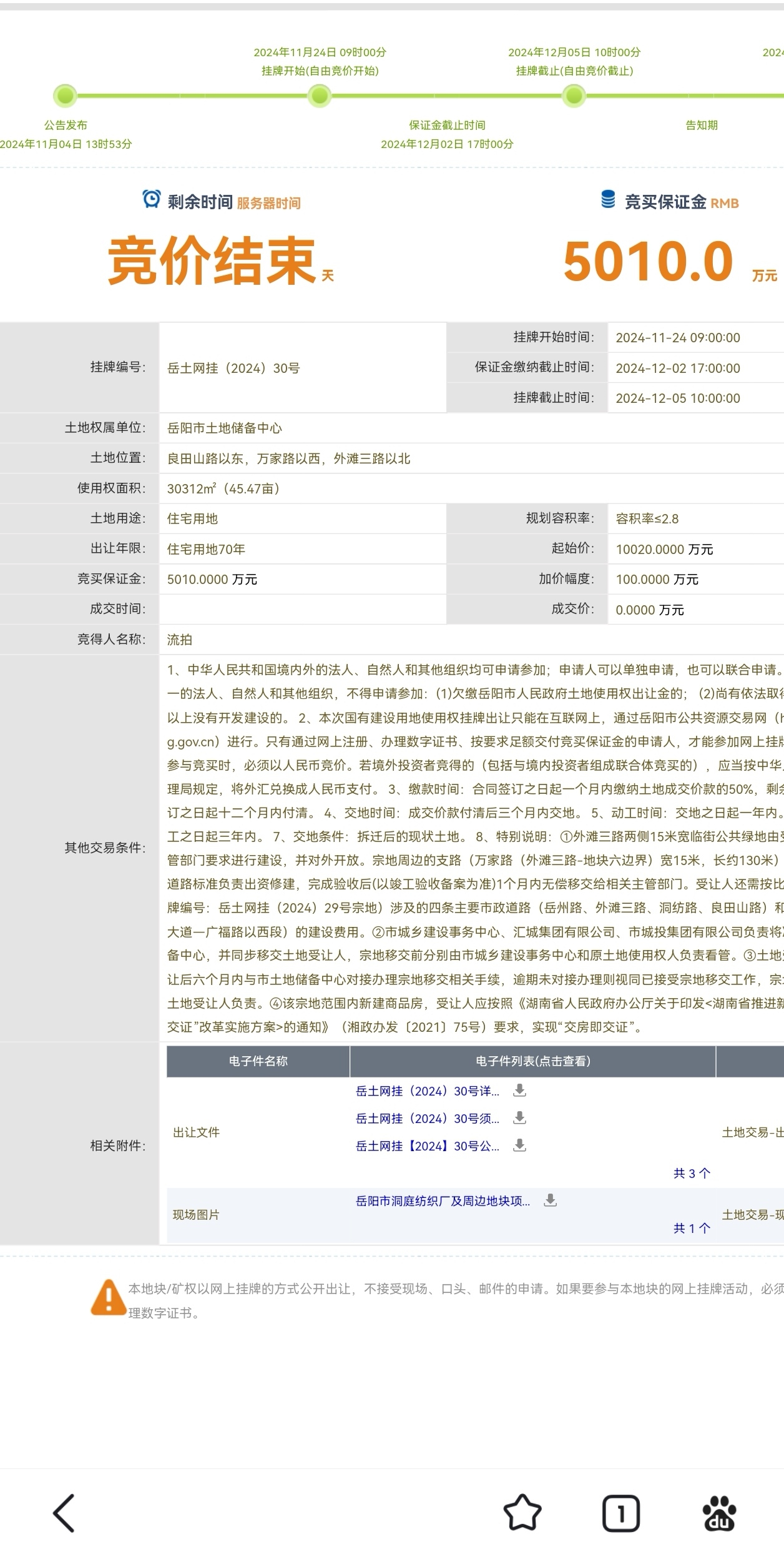Click the orange warning triangle icon

click(x=108, y=1298)
